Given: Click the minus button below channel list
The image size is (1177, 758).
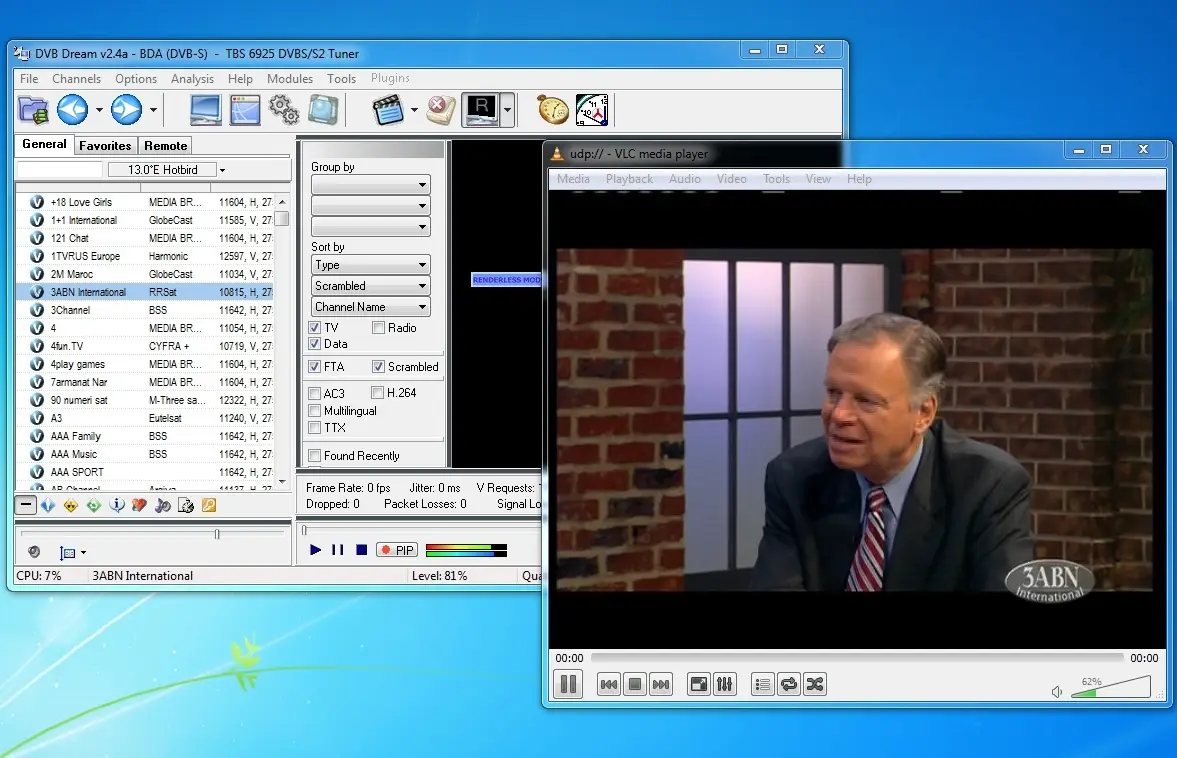Looking at the screenshot, I should [x=26, y=505].
